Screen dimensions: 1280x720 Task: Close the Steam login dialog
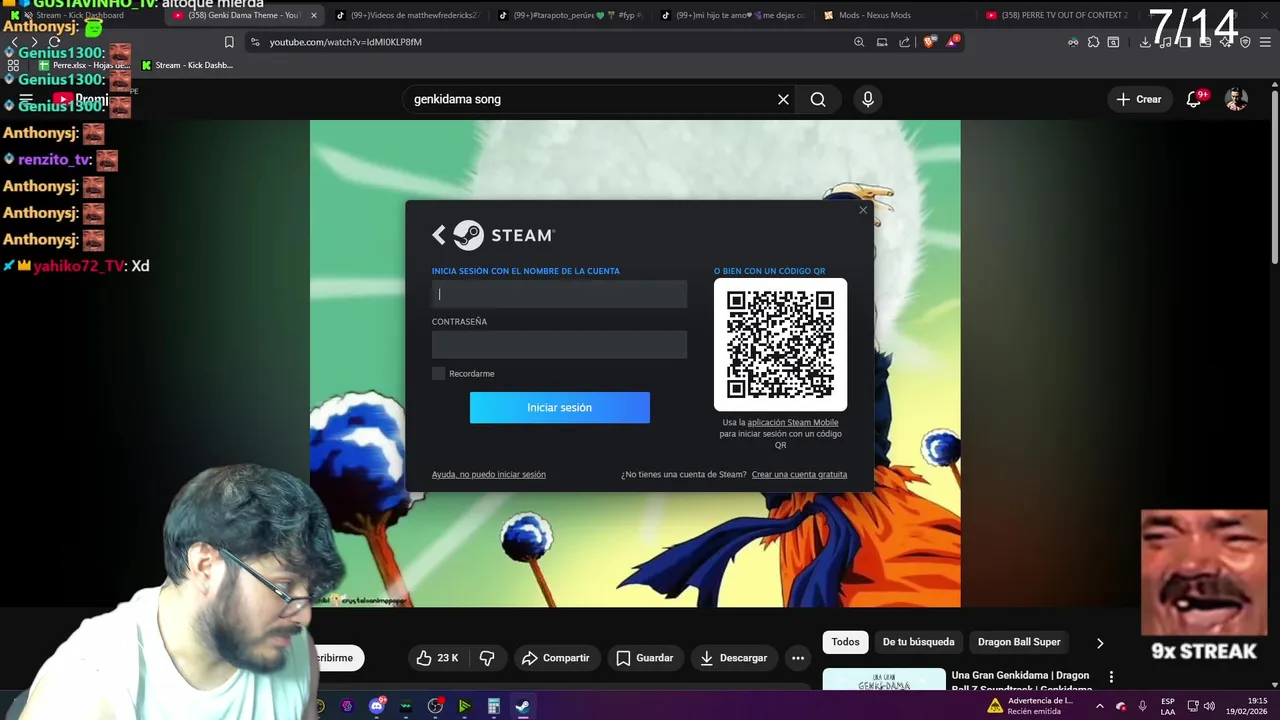pos(863,210)
